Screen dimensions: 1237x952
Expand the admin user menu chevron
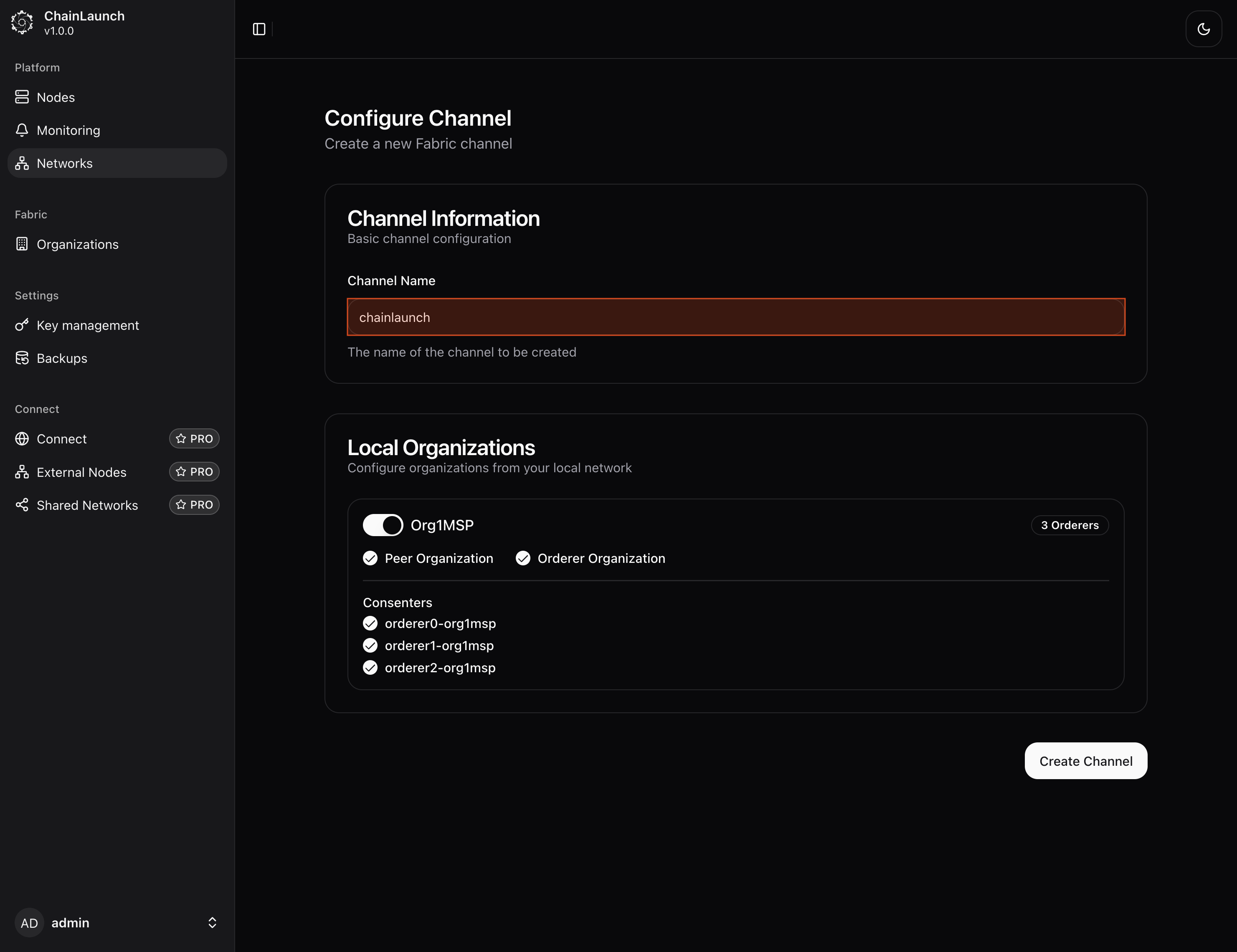pyautogui.click(x=213, y=922)
